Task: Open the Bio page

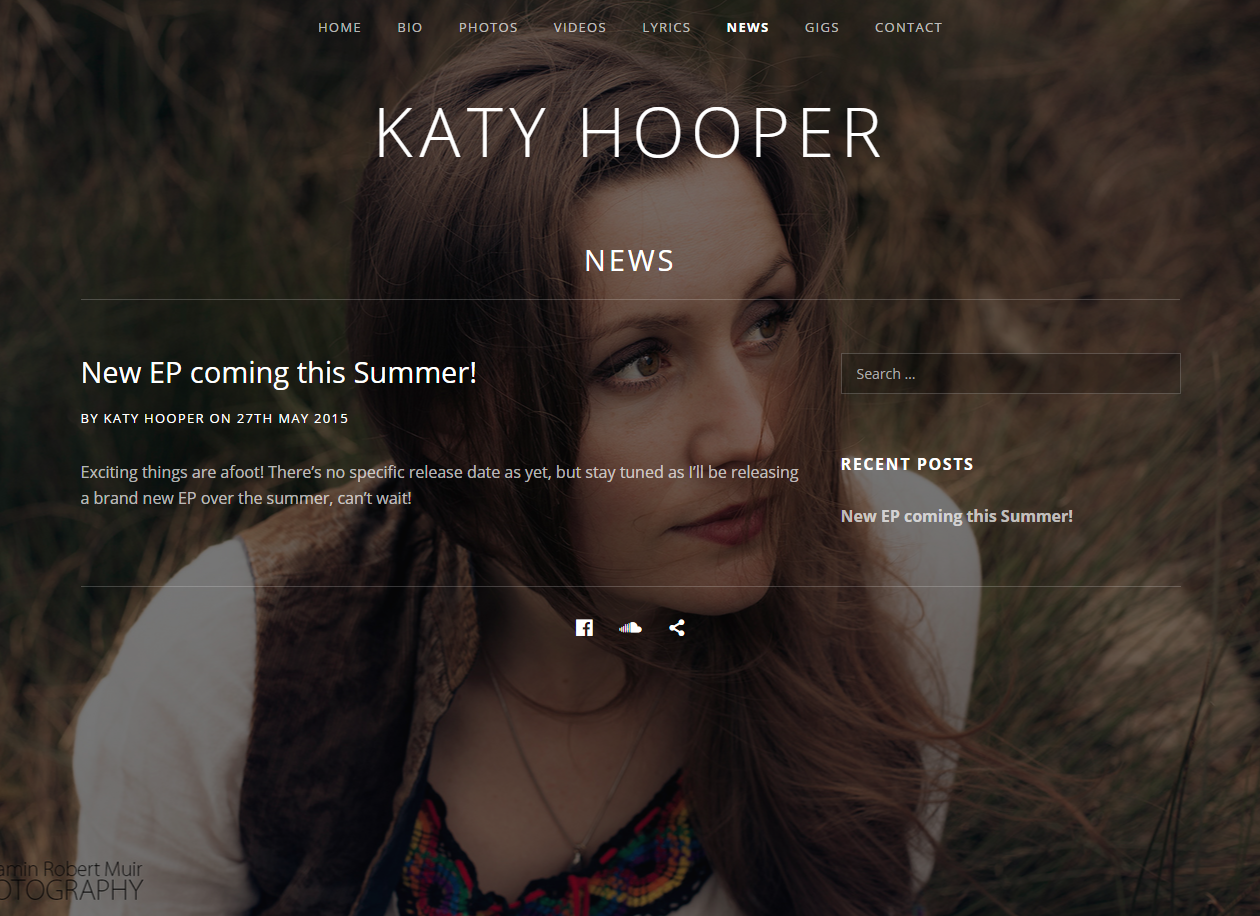Action: pos(410,27)
